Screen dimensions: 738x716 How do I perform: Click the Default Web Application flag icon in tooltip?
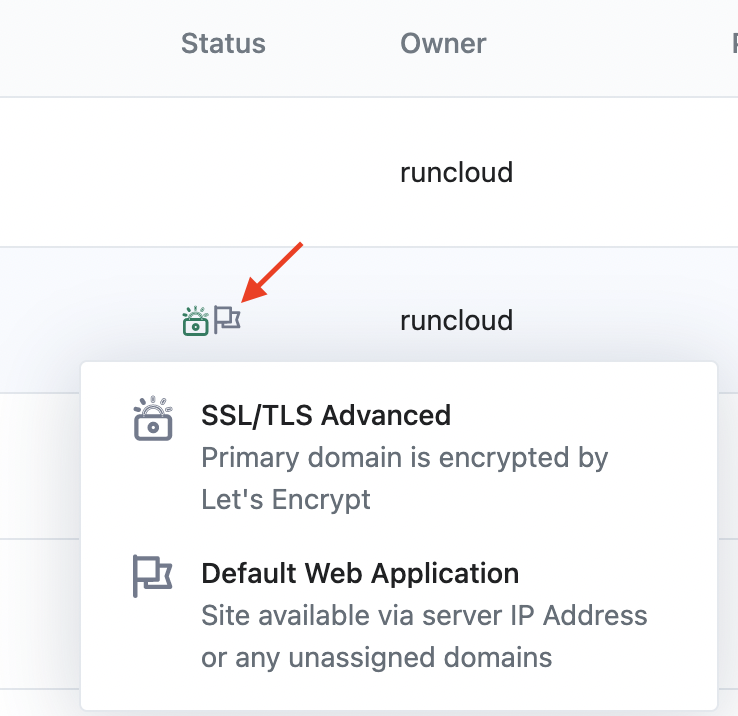(x=152, y=576)
